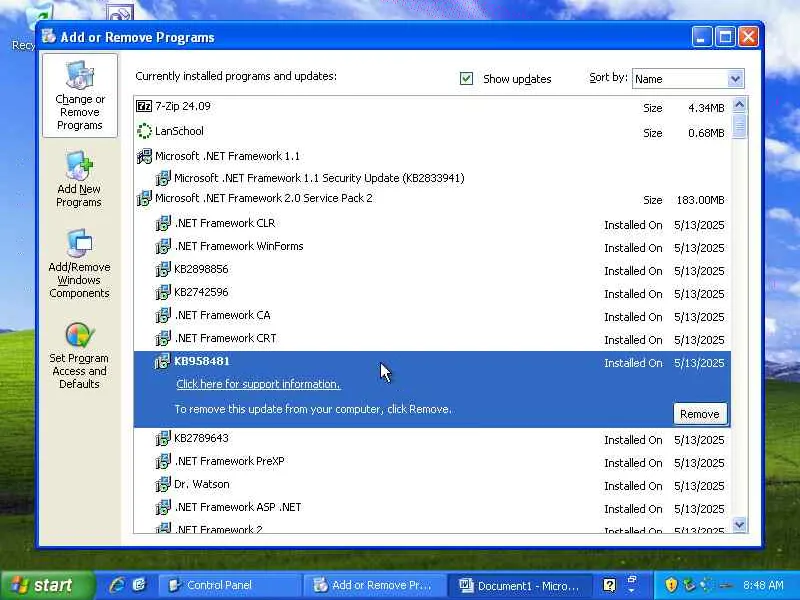Click the .NET Framework CLR icon

click(163, 223)
